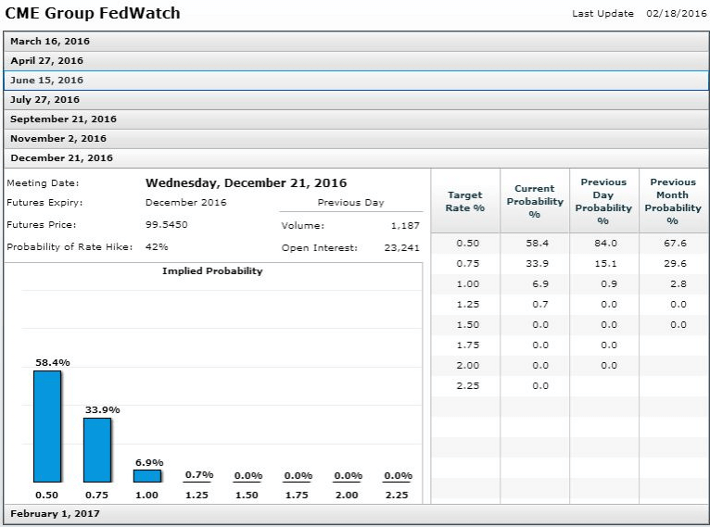
Task: Expand the September 21, 2016 meeting section
Action: click(x=356, y=119)
